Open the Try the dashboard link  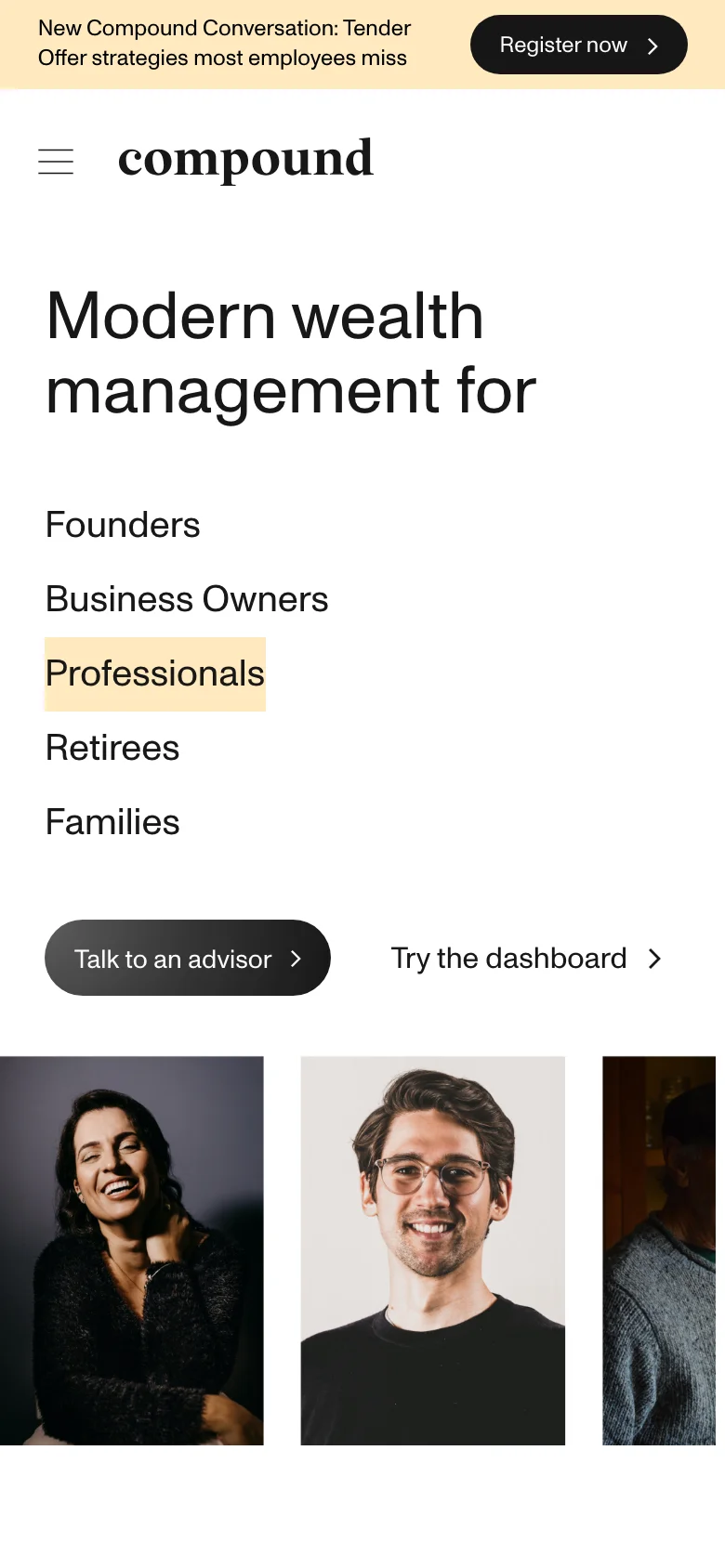click(508, 959)
